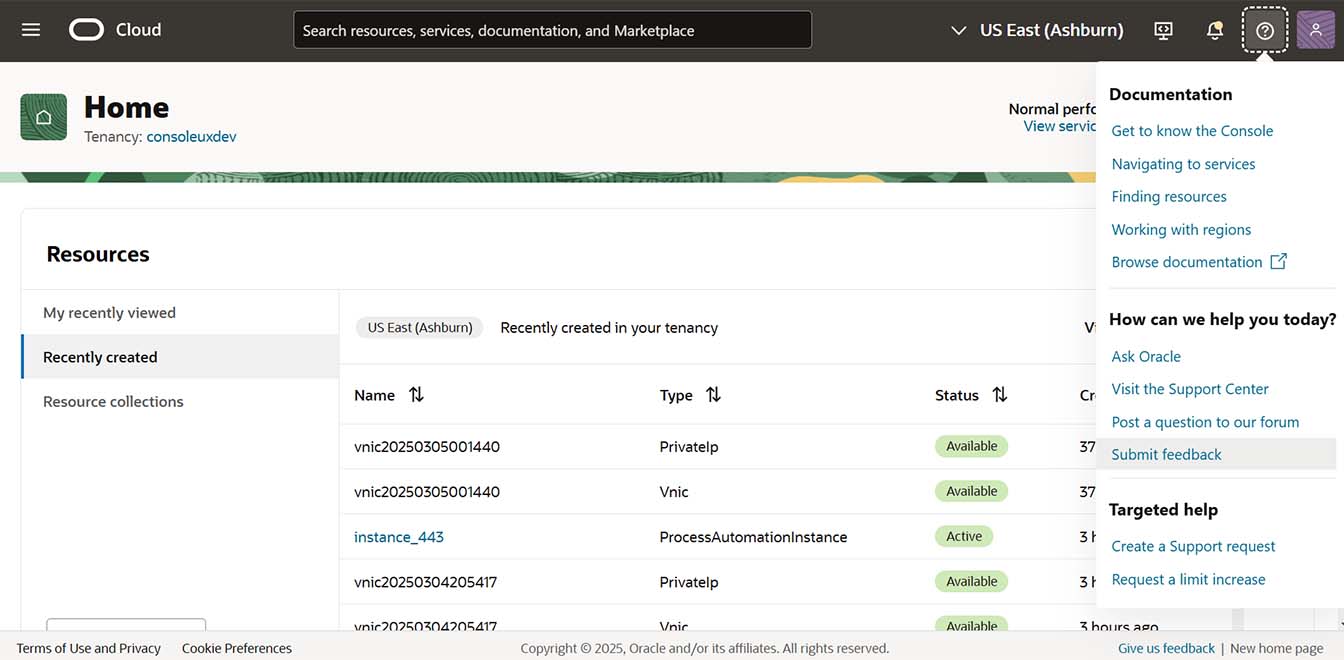Image resolution: width=1344 pixels, height=660 pixels.
Task: Open the user profile avatar menu
Action: [1315, 30]
